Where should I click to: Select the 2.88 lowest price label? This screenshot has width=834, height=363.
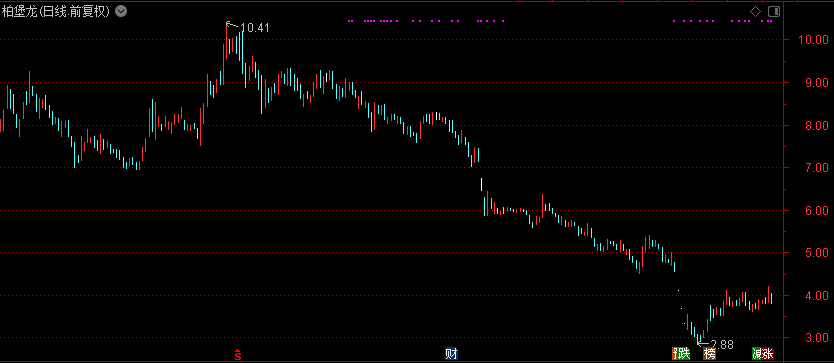722,344
